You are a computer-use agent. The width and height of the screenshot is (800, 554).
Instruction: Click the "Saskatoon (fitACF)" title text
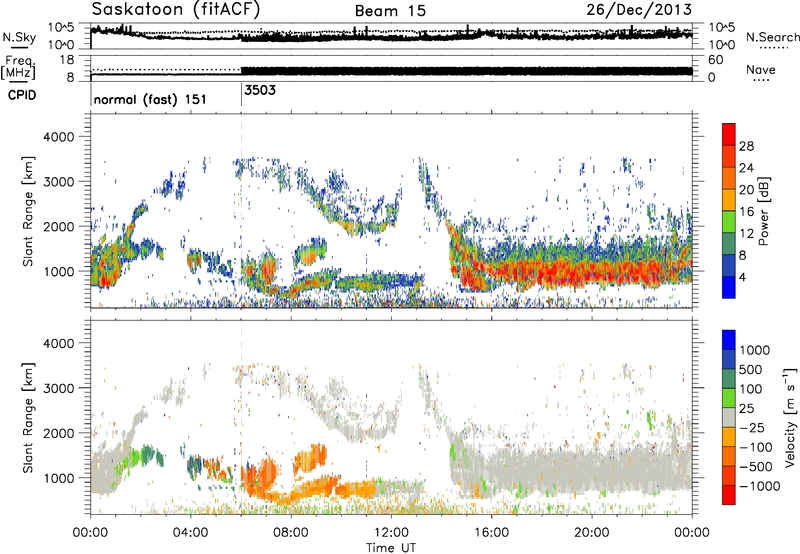click(176, 10)
